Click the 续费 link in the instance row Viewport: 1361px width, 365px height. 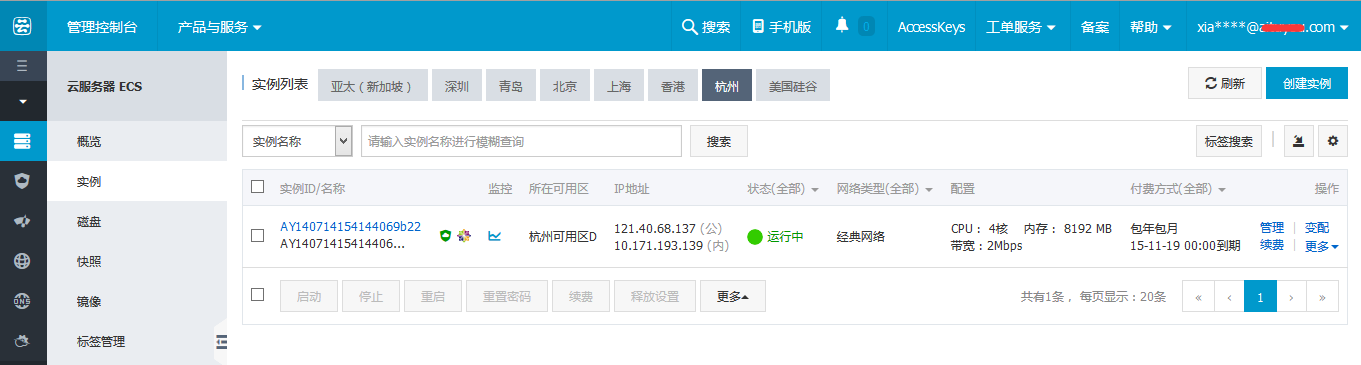1272,245
